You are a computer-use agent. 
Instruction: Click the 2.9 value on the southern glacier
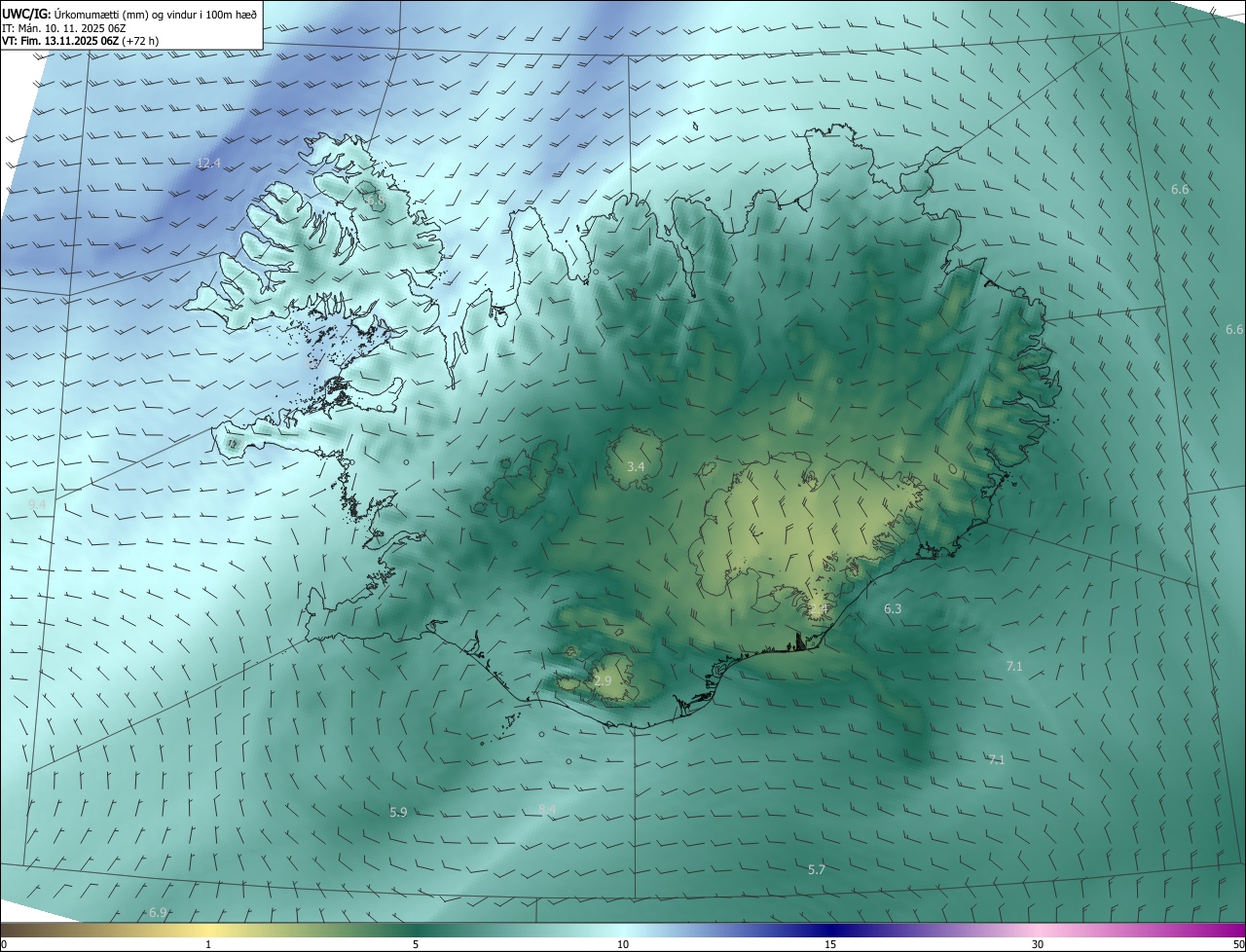(603, 681)
